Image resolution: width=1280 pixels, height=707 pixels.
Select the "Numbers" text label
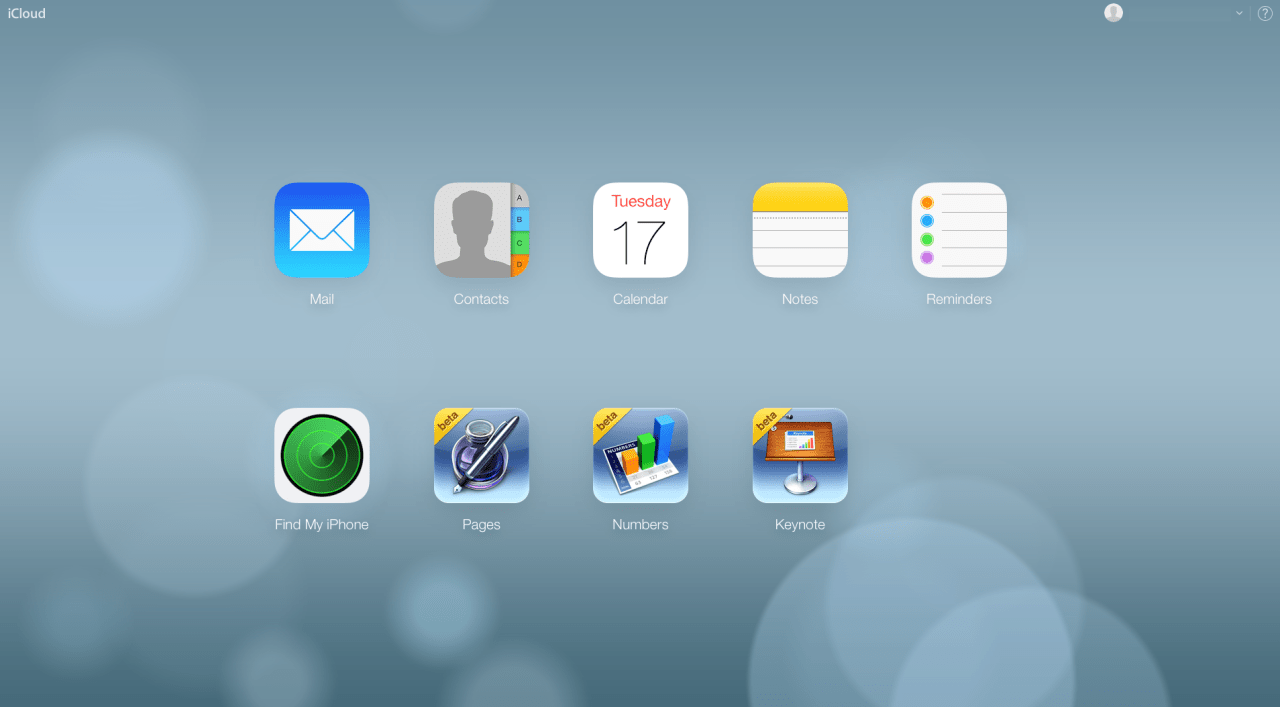(x=640, y=524)
